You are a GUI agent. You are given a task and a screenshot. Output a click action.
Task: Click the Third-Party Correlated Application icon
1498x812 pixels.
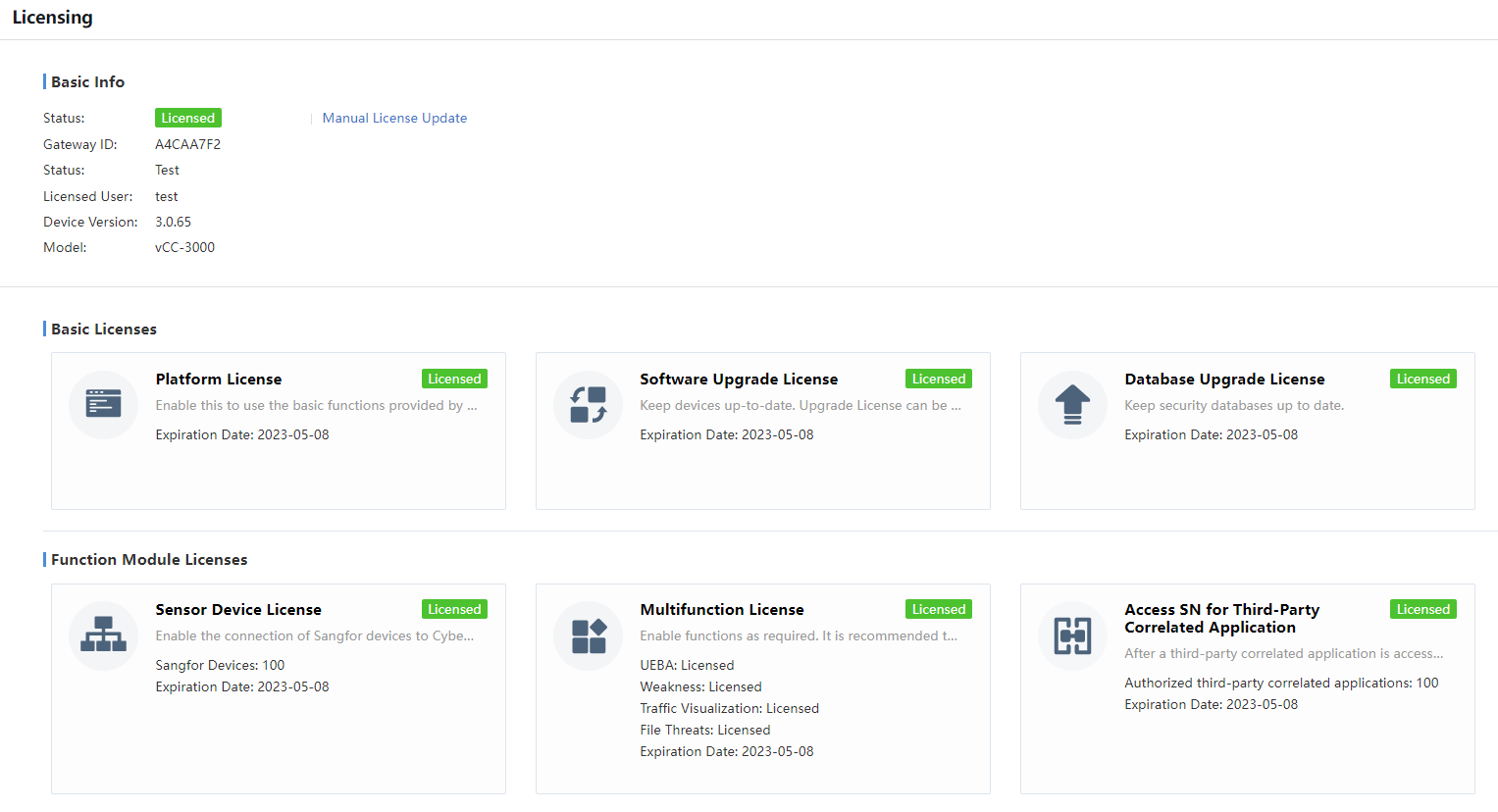click(x=1072, y=635)
